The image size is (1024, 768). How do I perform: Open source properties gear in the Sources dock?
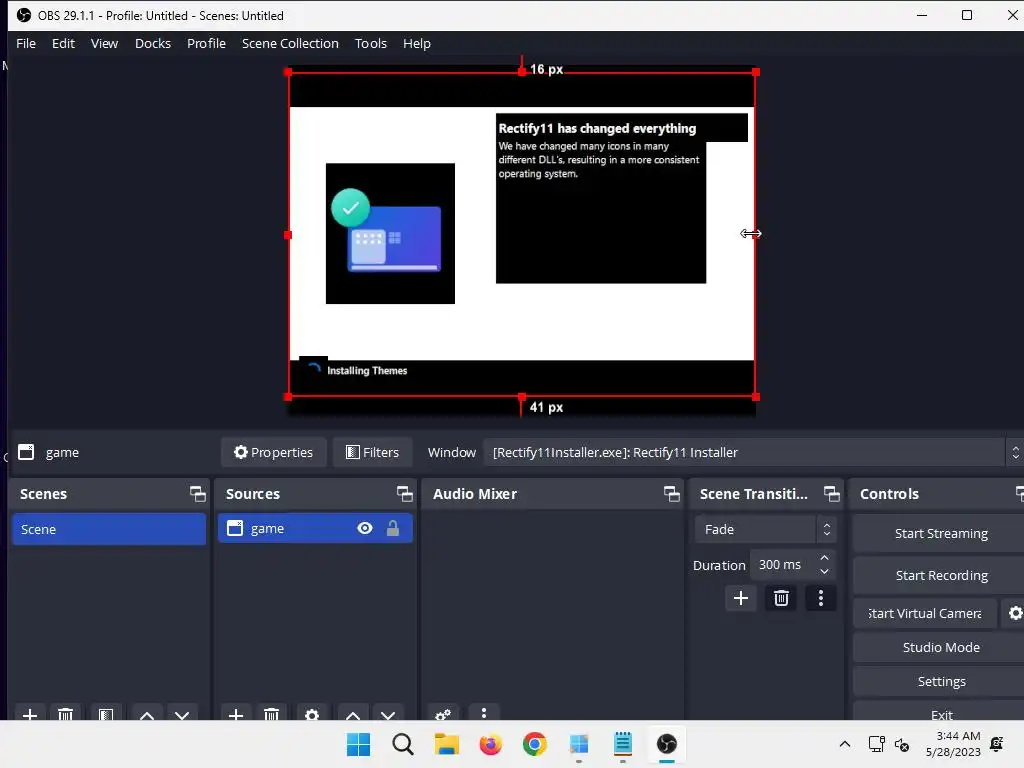tap(312, 714)
